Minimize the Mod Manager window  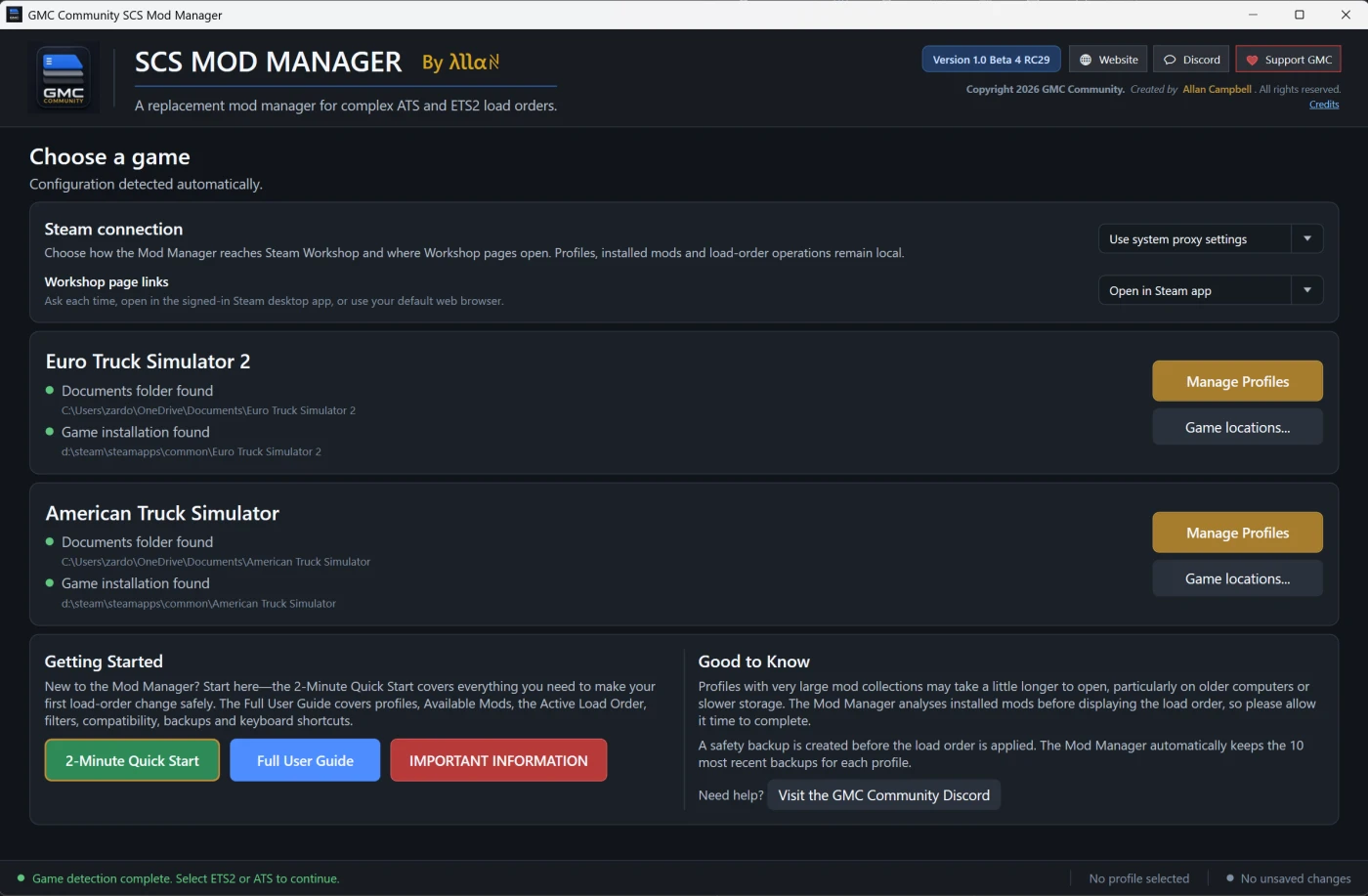[1254, 15]
